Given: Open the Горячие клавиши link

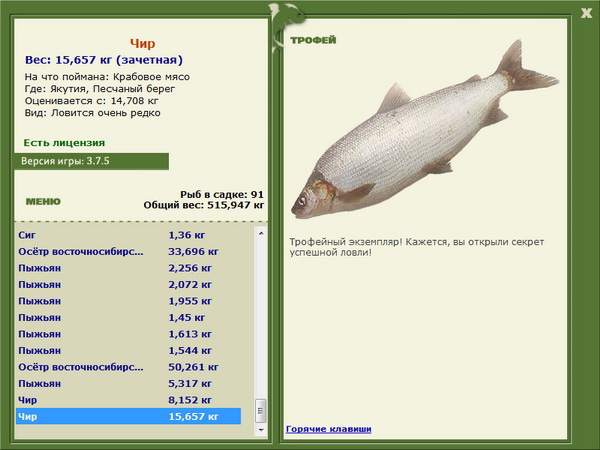Looking at the screenshot, I should pyautogui.click(x=329, y=429).
